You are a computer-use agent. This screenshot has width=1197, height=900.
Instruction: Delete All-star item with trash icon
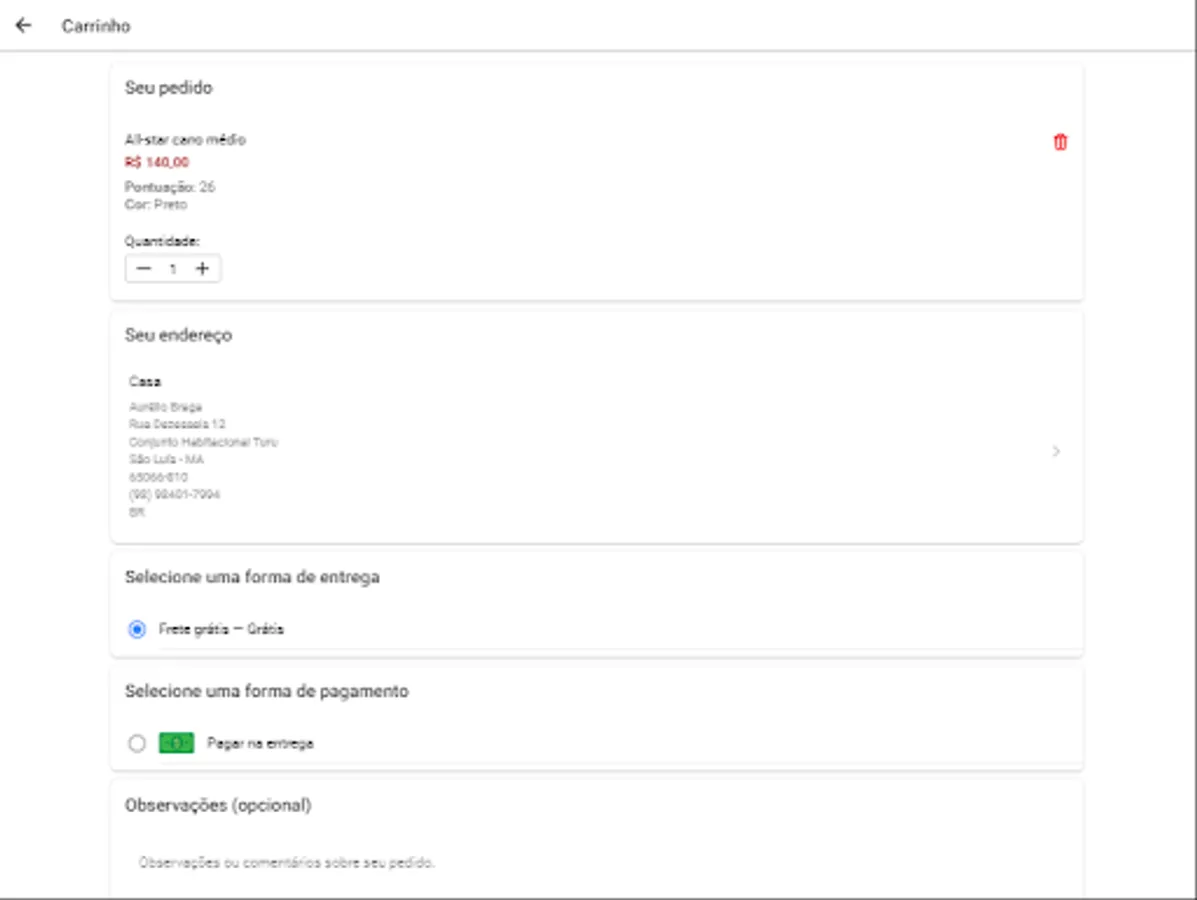(x=1060, y=142)
